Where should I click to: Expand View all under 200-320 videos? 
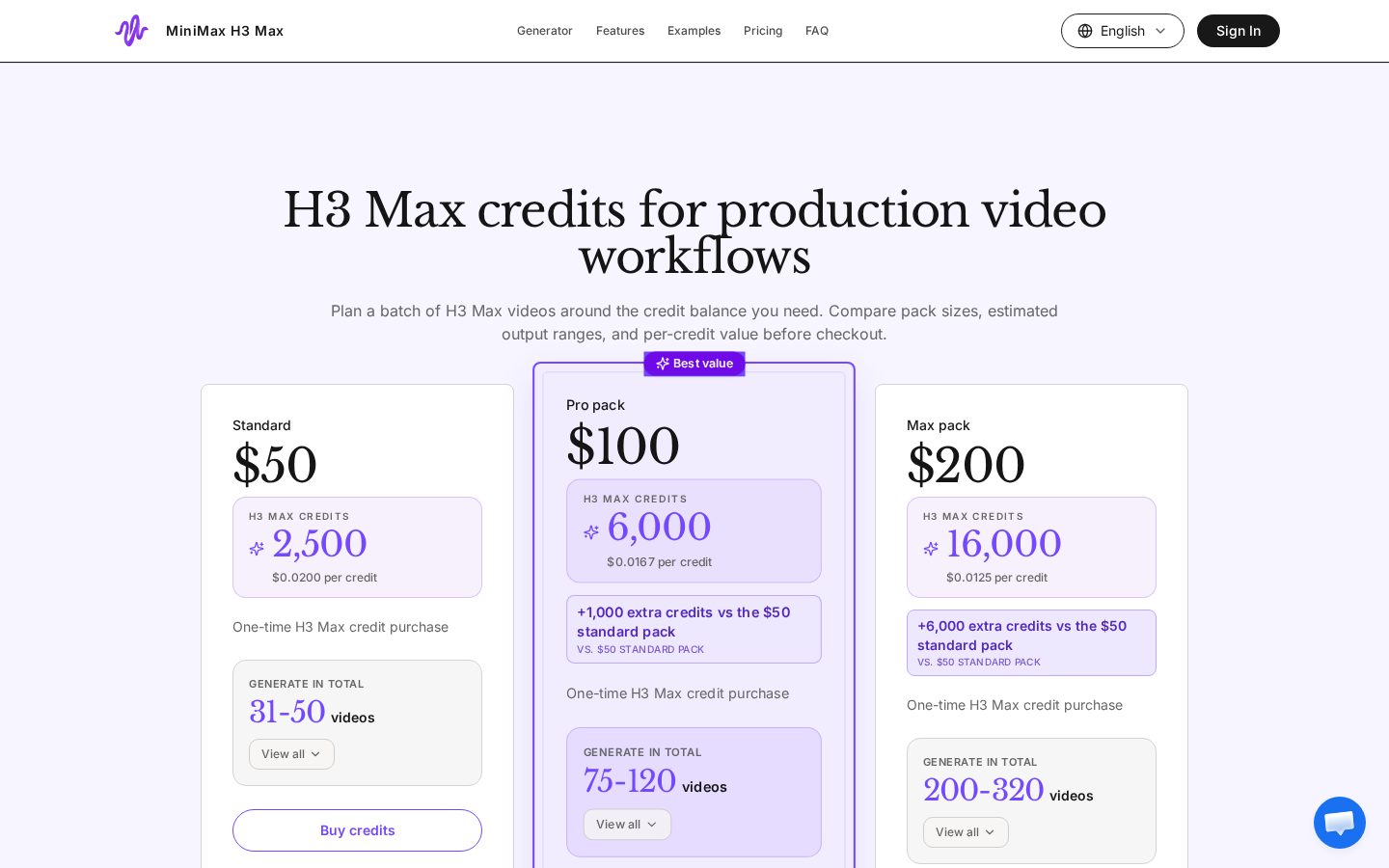pos(966,832)
